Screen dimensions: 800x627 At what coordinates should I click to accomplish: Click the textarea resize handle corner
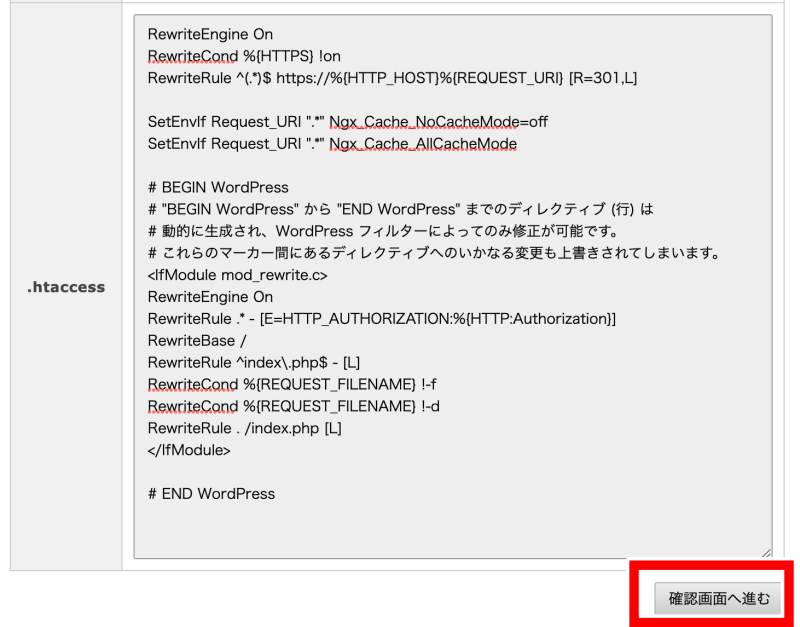[x=766, y=553]
